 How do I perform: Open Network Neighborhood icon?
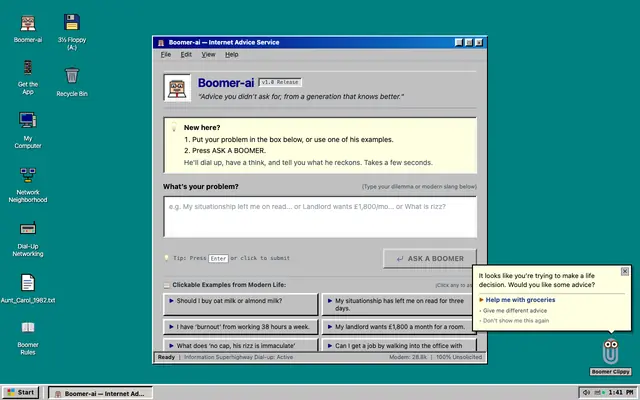(x=28, y=185)
